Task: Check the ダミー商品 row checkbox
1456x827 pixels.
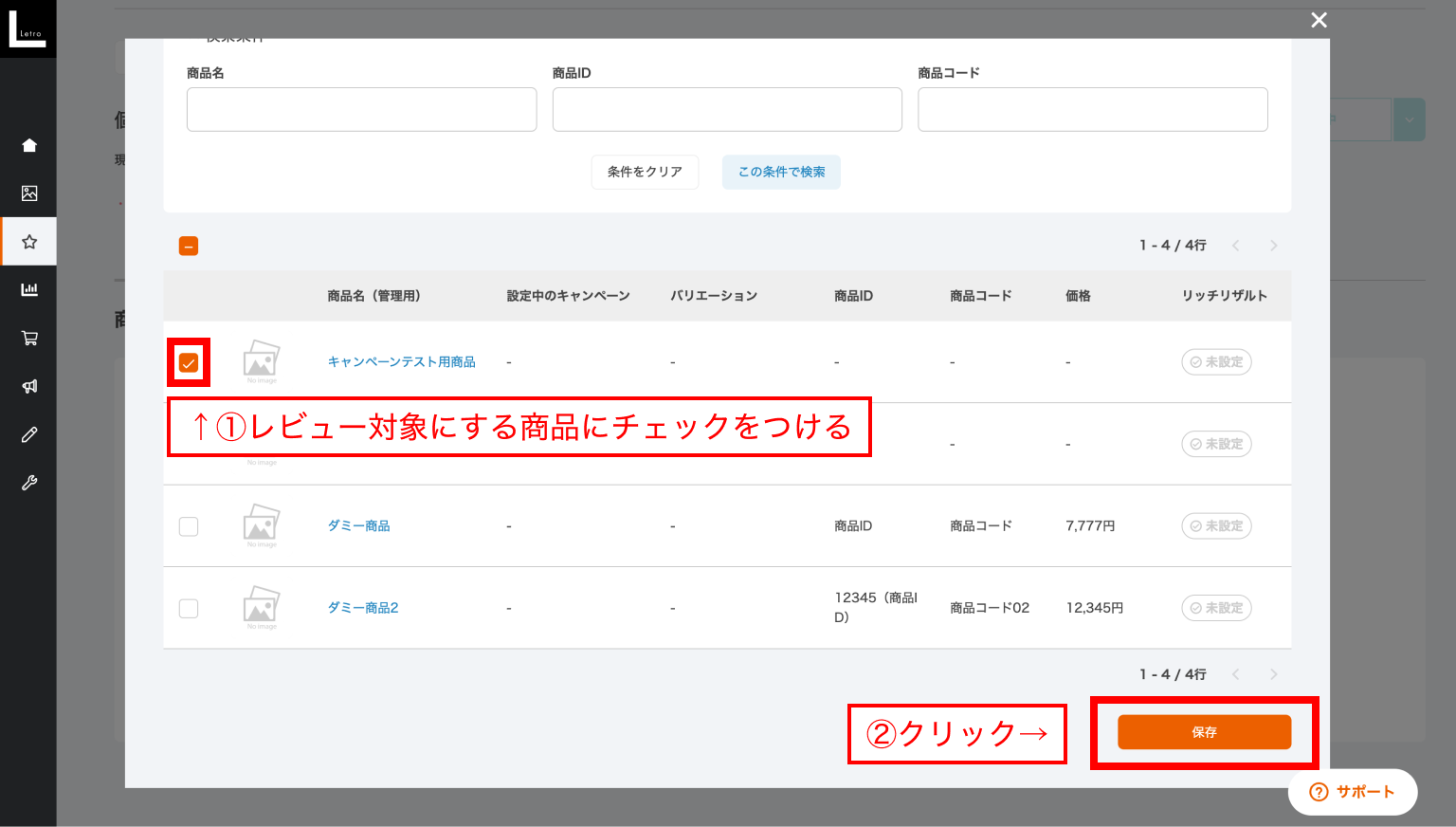Action: tap(189, 526)
